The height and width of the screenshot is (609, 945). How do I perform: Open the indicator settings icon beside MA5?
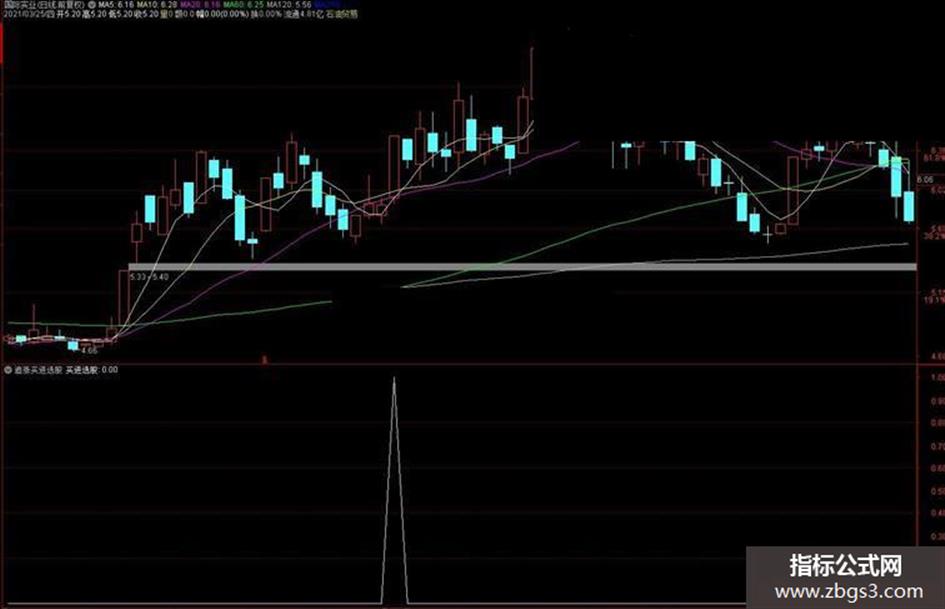click(91, 5)
